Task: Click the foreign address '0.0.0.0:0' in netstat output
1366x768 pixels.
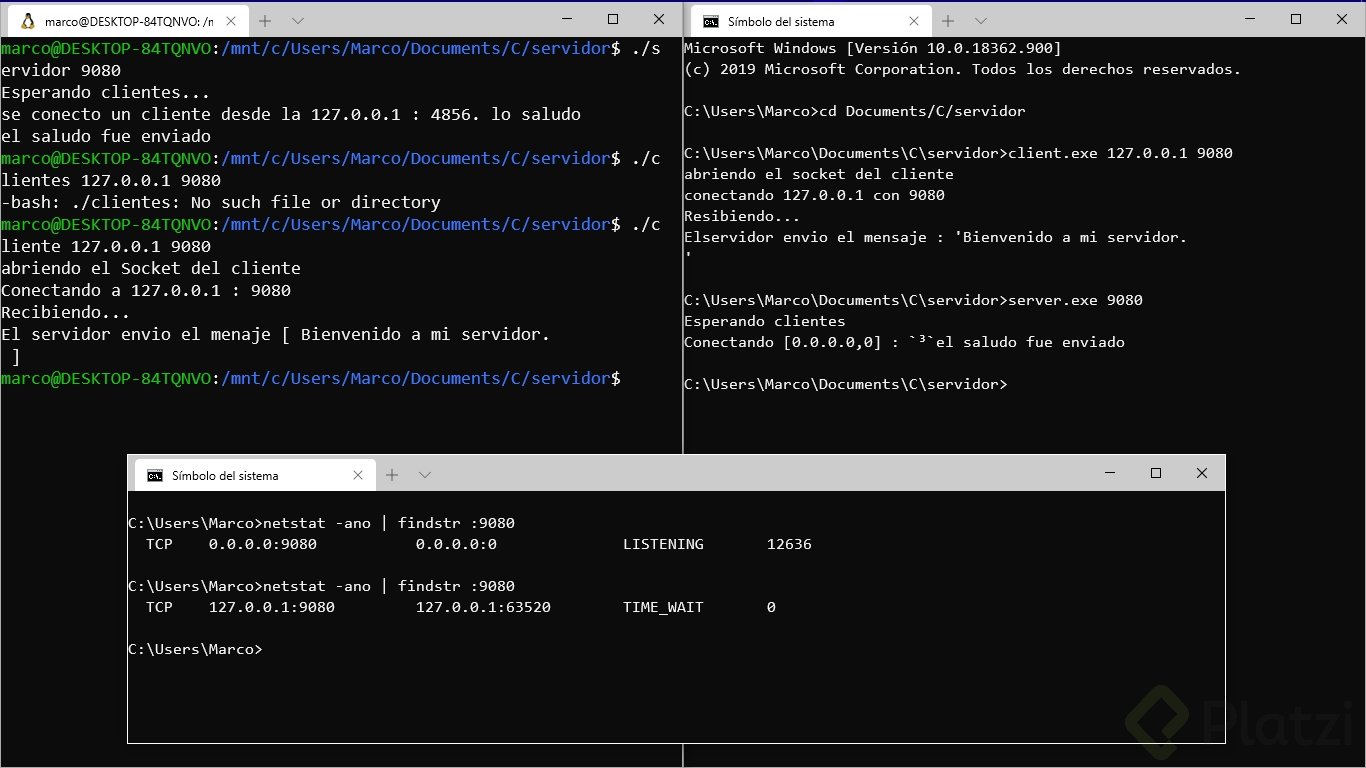Action: coord(456,544)
